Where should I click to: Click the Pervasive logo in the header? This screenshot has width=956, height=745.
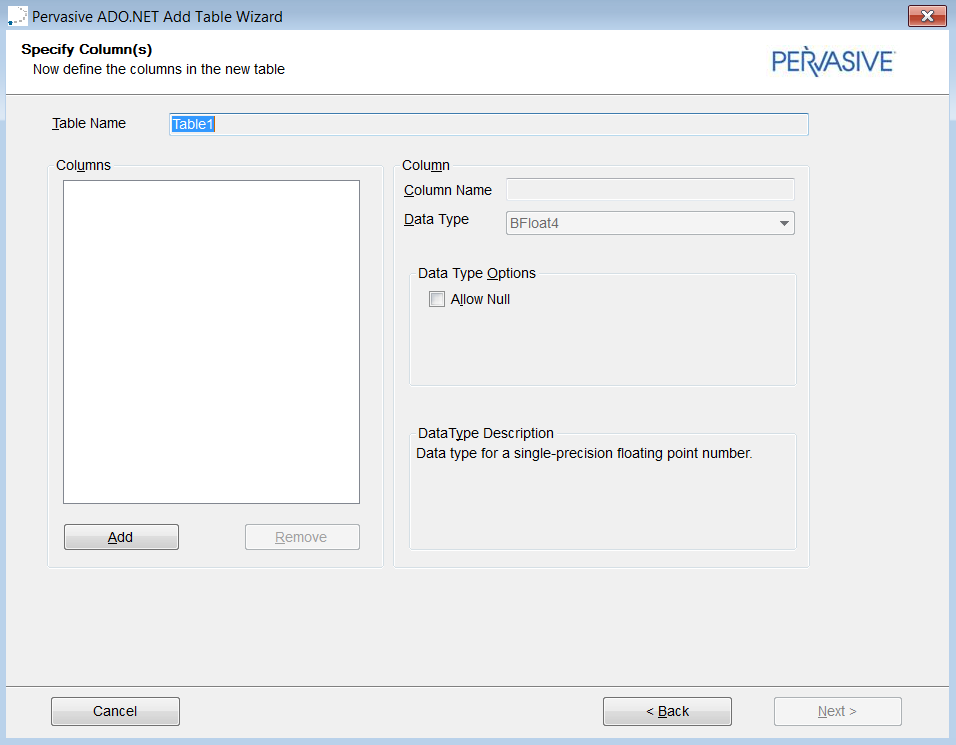tap(833, 61)
